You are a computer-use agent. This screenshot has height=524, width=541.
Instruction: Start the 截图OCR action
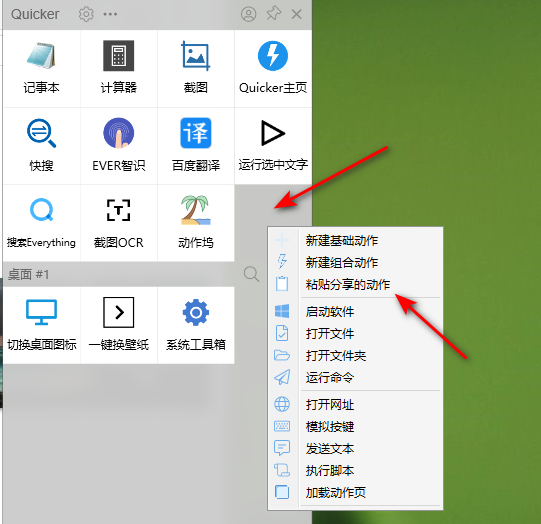119,223
